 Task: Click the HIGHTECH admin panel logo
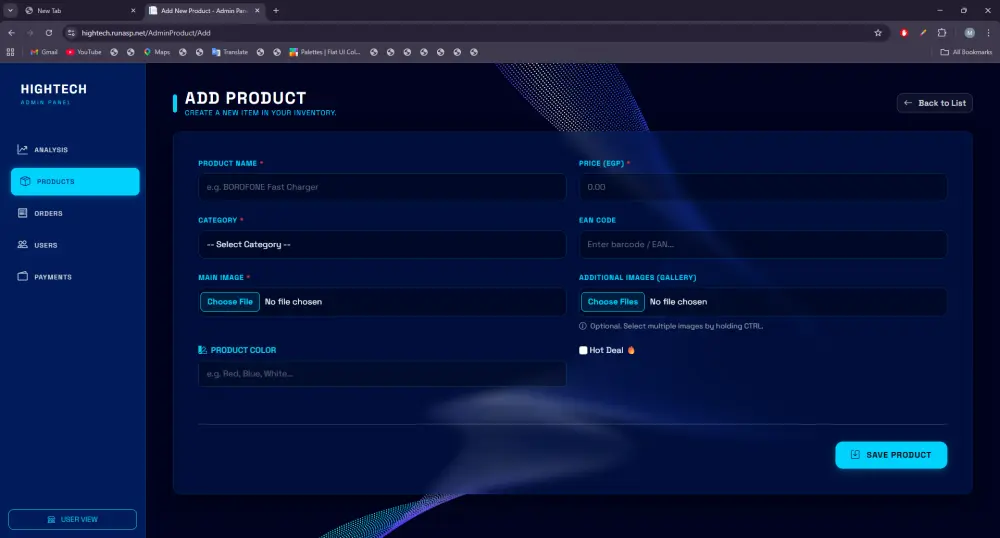click(x=54, y=93)
